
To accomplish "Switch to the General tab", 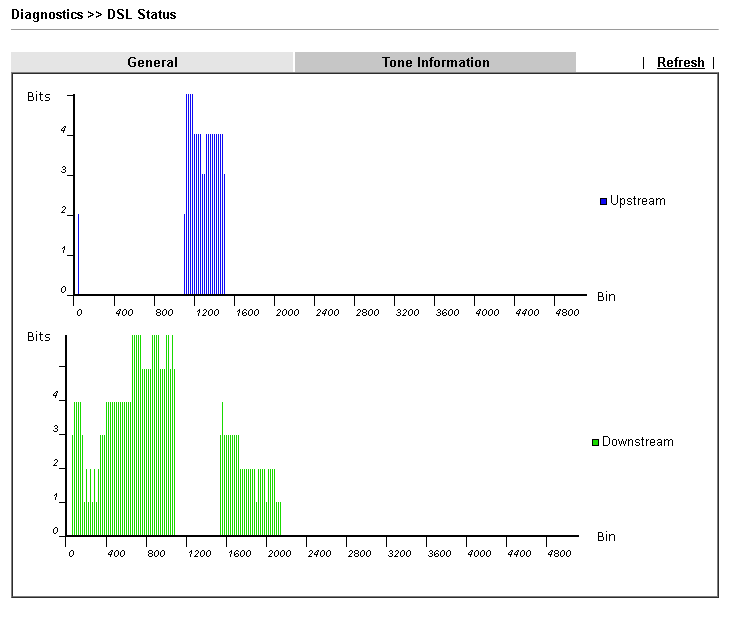I will point(152,62).
